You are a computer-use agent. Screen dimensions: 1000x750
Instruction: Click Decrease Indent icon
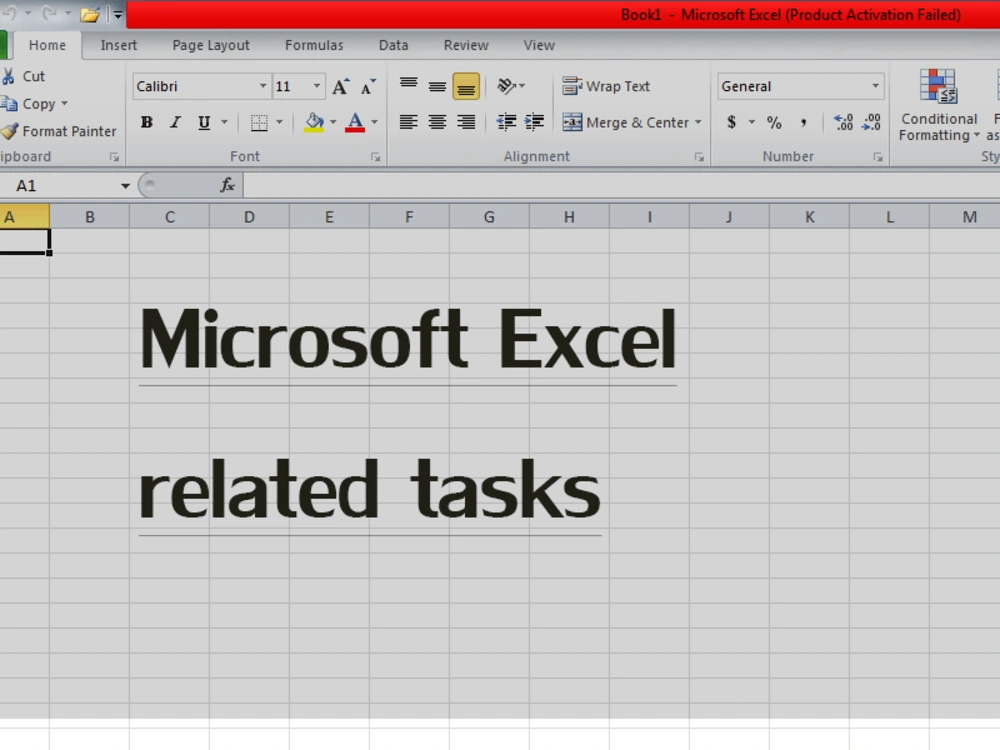point(506,122)
